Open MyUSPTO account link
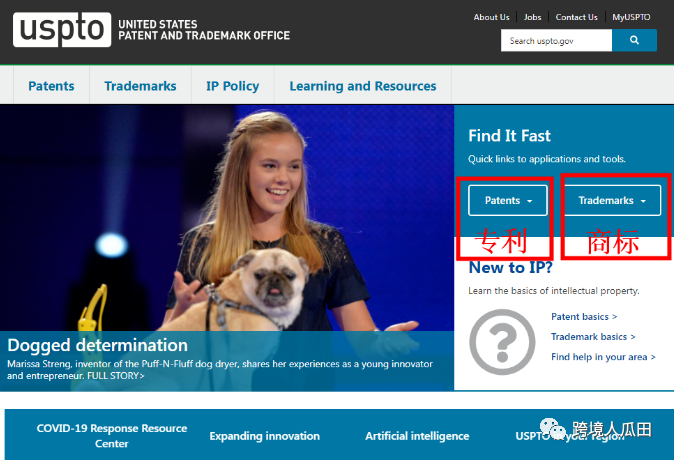 pos(632,17)
